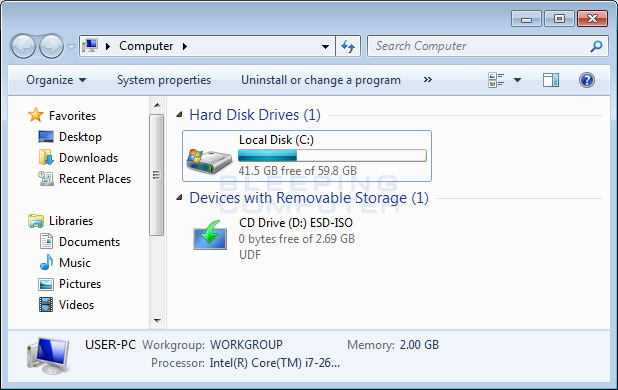Toggle the preview pane
The height and width of the screenshot is (390, 618).
[551, 80]
